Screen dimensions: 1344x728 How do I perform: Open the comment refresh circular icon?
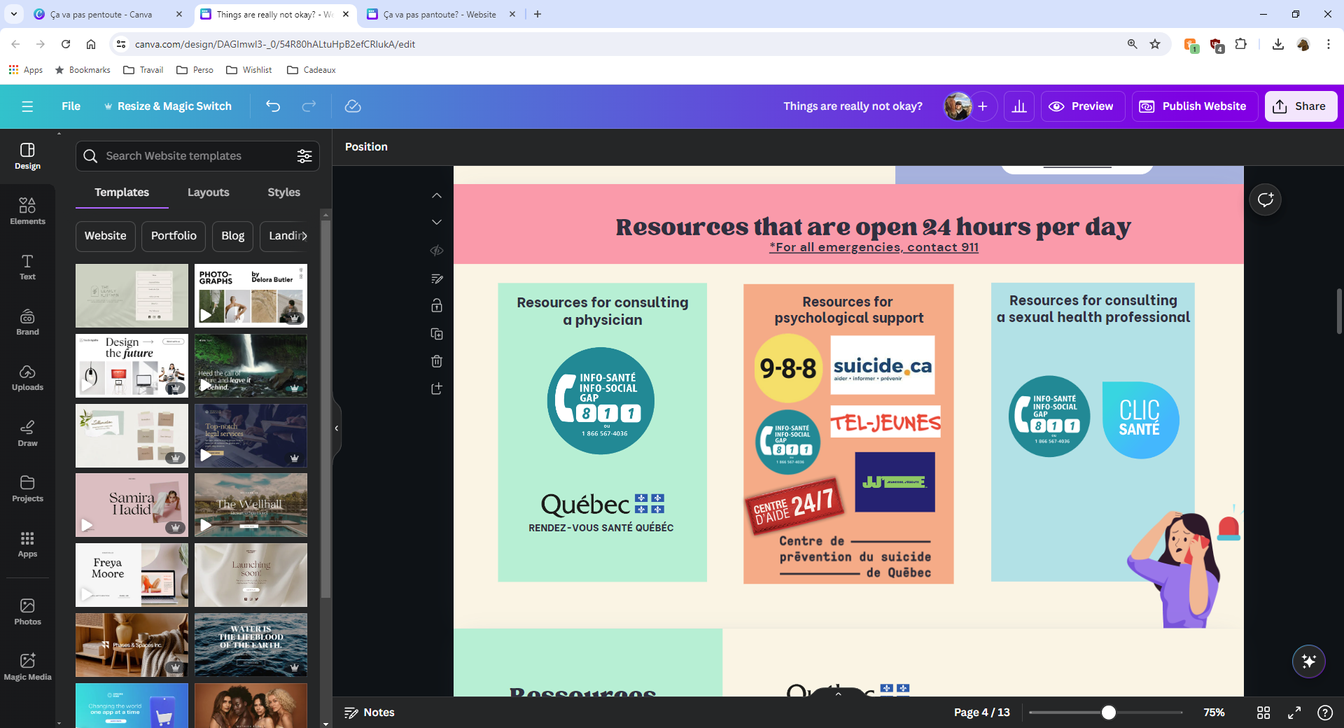[1265, 199]
